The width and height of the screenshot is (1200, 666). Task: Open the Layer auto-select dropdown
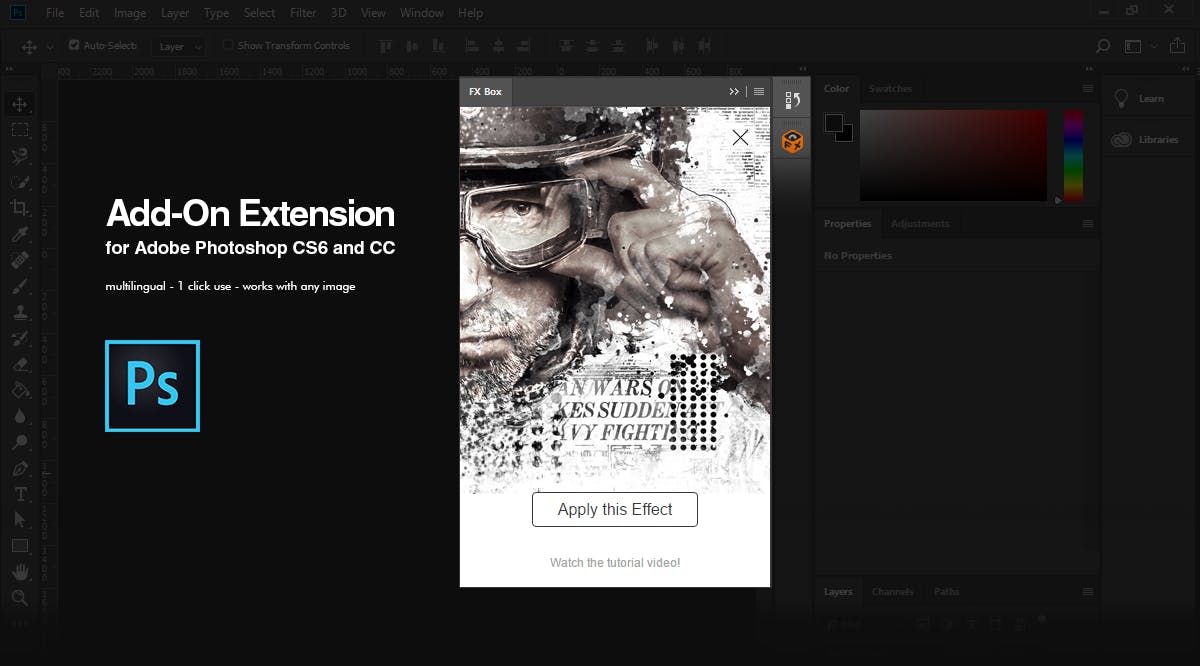pyautogui.click(x=179, y=45)
